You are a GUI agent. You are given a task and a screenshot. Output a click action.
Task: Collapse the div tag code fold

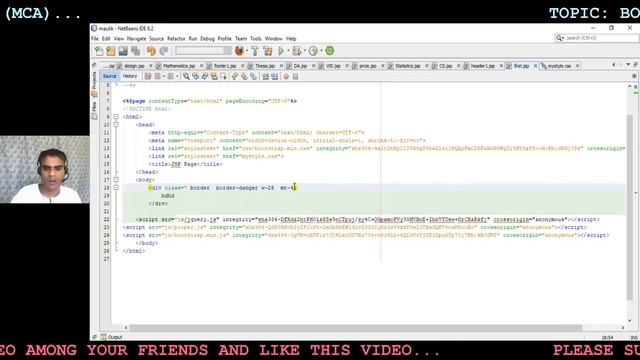pos(116,188)
